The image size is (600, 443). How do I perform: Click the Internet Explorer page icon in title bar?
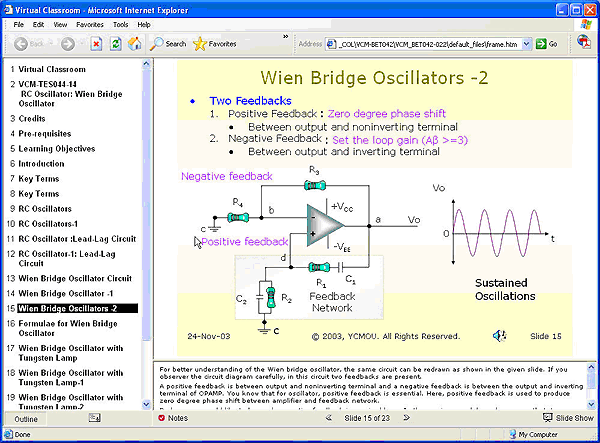click(x=8, y=10)
